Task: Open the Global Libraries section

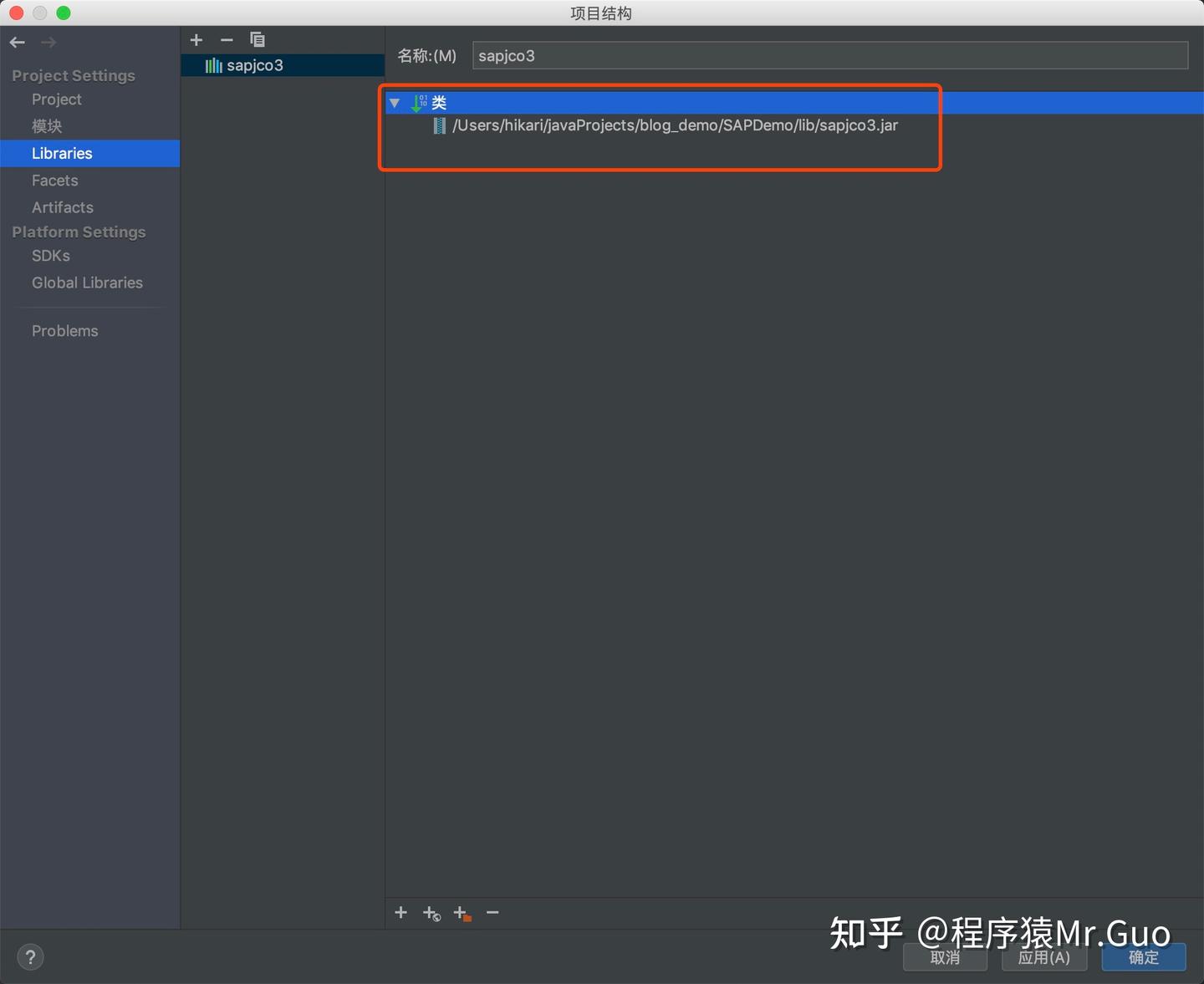Action: [x=87, y=283]
